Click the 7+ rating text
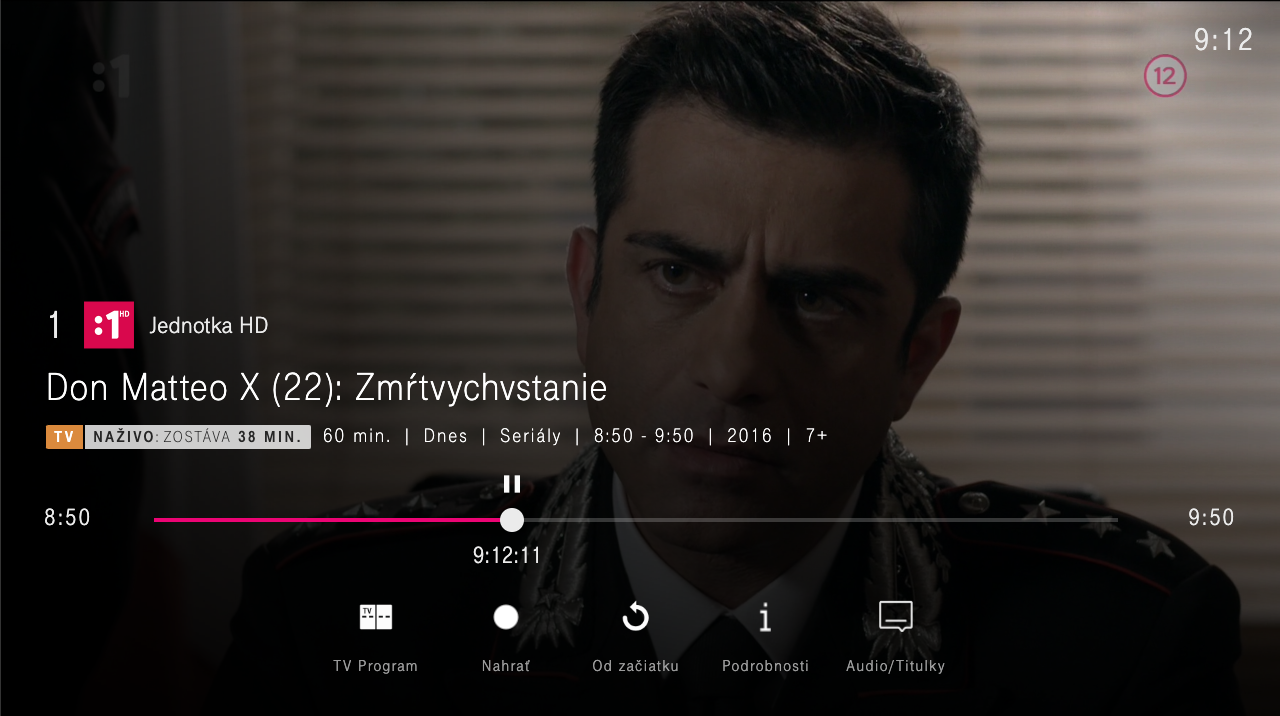1280x716 pixels. (816, 437)
